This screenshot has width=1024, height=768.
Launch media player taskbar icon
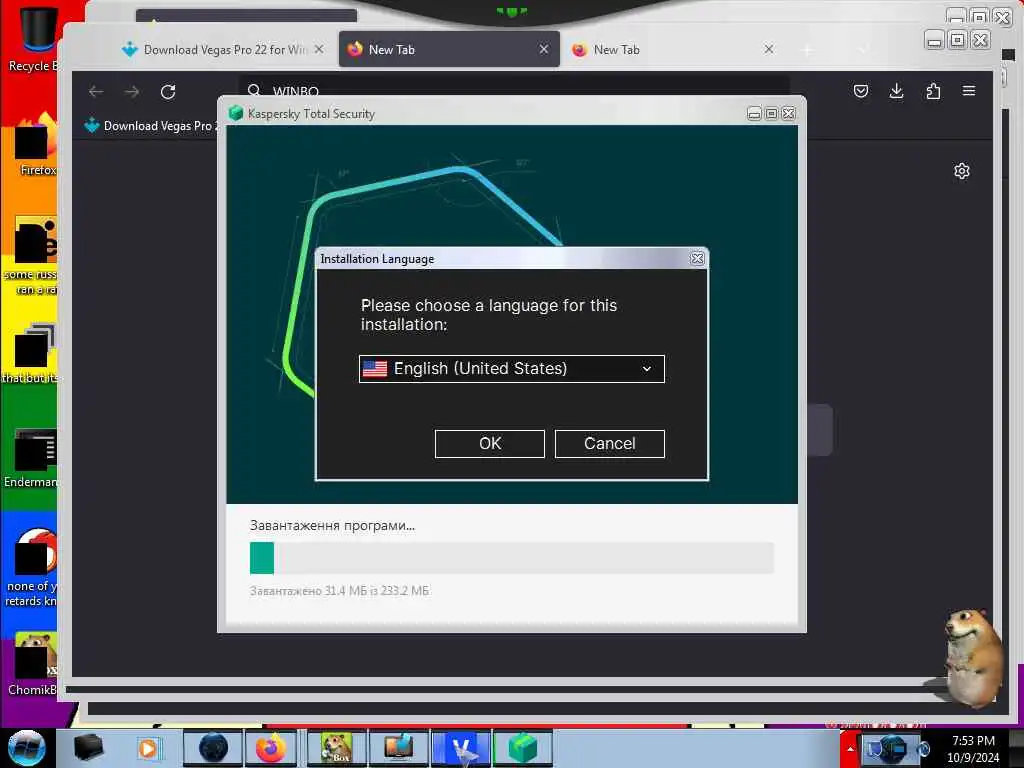tap(148, 748)
